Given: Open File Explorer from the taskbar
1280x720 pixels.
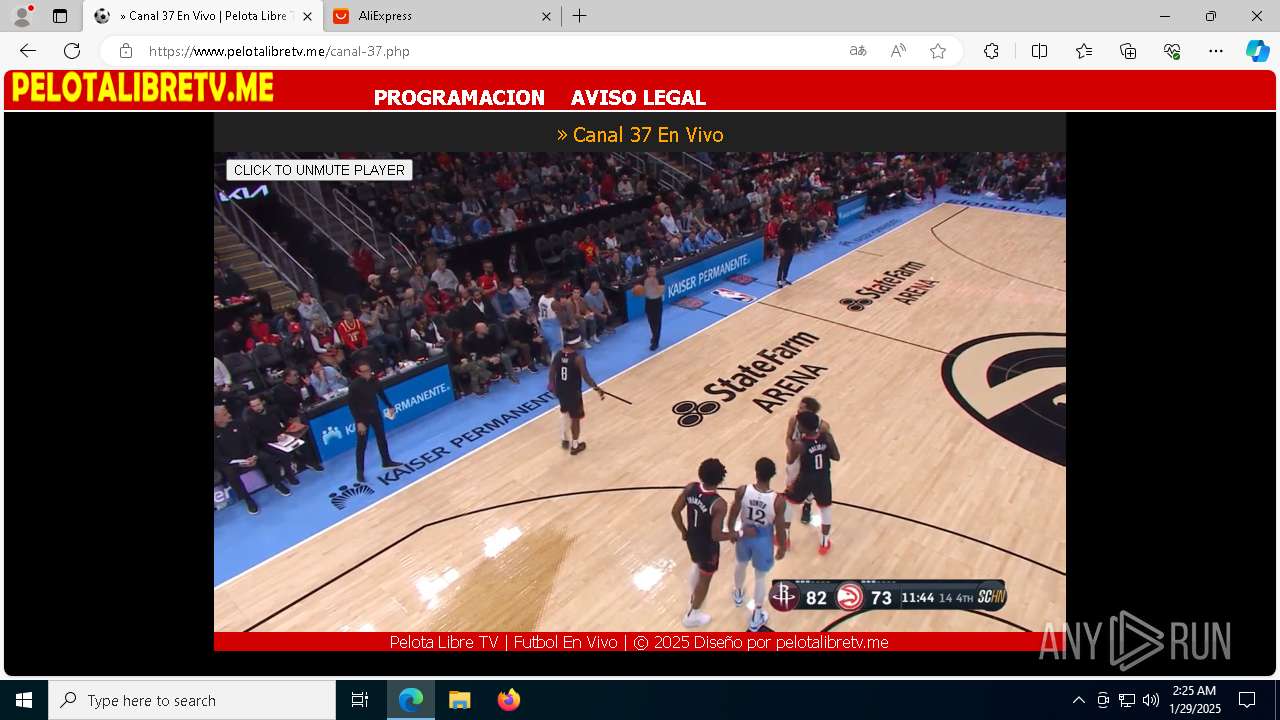Looking at the screenshot, I should [459, 700].
